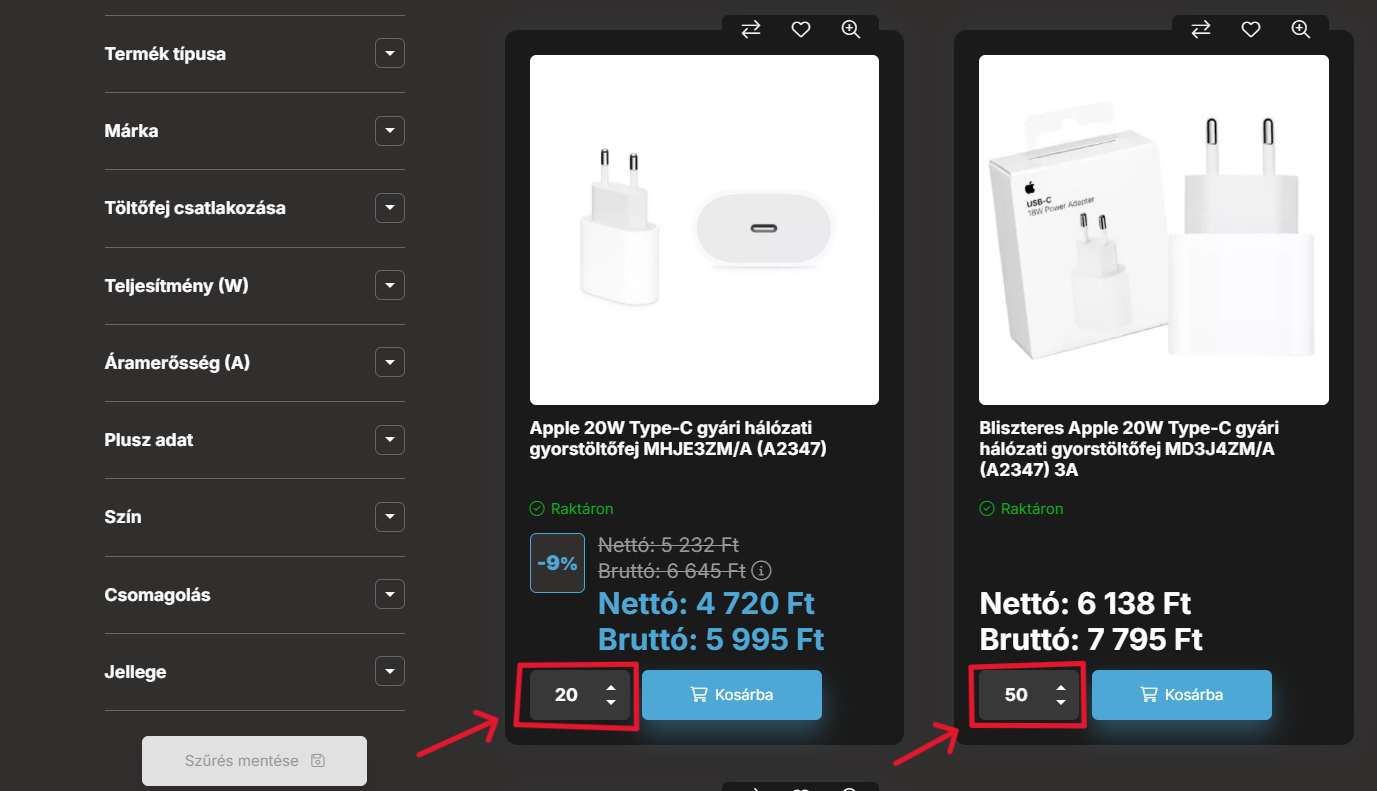1377x791 pixels.
Task: Expand the Szín filter
Action: 390,517
